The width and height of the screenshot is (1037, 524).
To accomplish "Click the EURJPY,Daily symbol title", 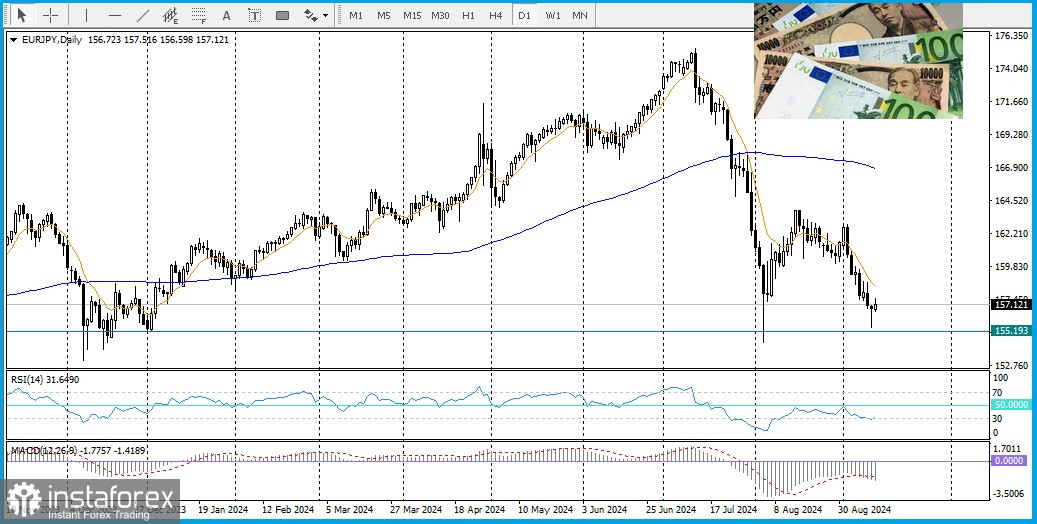I will click(52, 40).
